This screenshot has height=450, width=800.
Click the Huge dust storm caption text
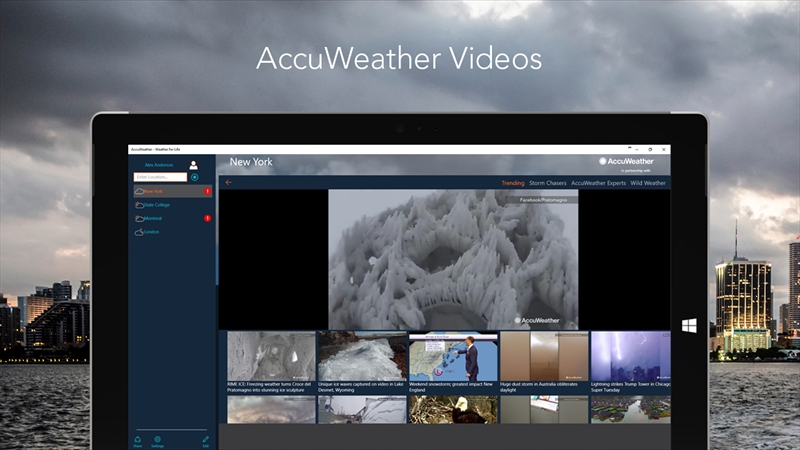(539, 387)
